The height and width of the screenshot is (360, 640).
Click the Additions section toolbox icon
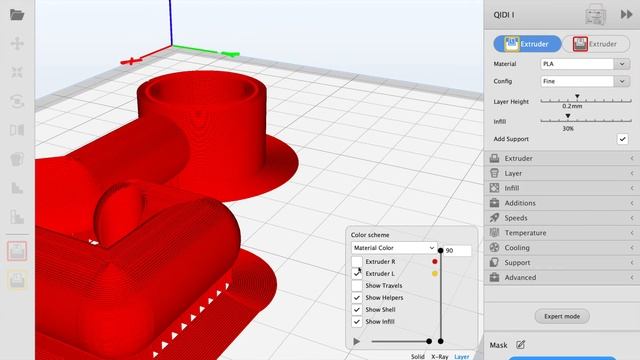(494, 203)
